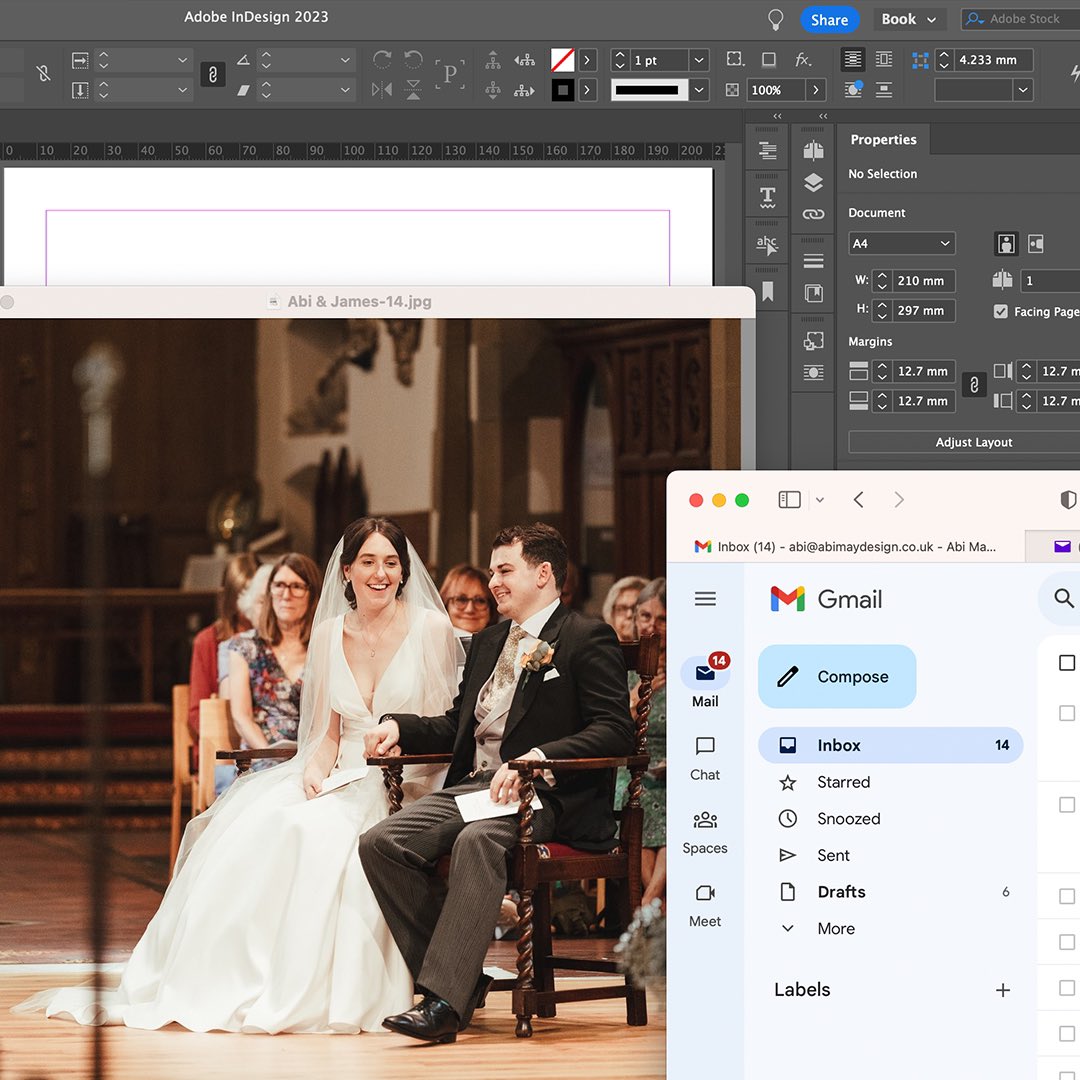The height and width of the screenshot is (1080, 1080).
Task: Click the Mail icon in Gmail sidebar
Action: pos(705,673)
